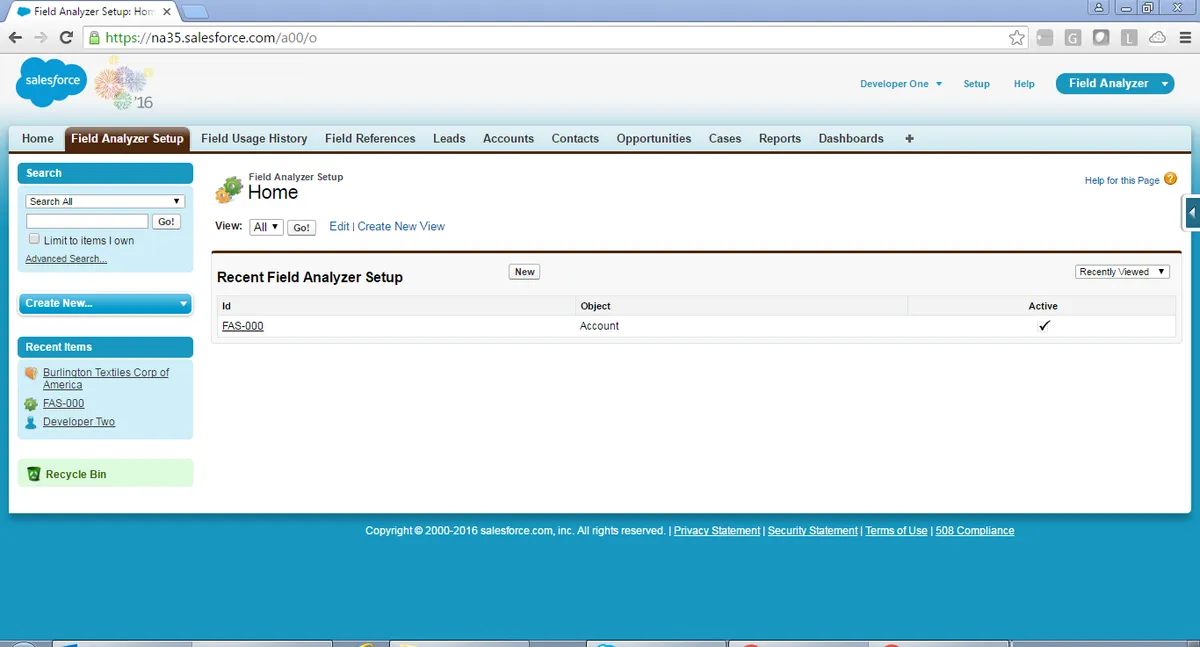Viewport: 1200px width, 647px height.
Task: Check Limit to items I own
Action: pos(35,240)
